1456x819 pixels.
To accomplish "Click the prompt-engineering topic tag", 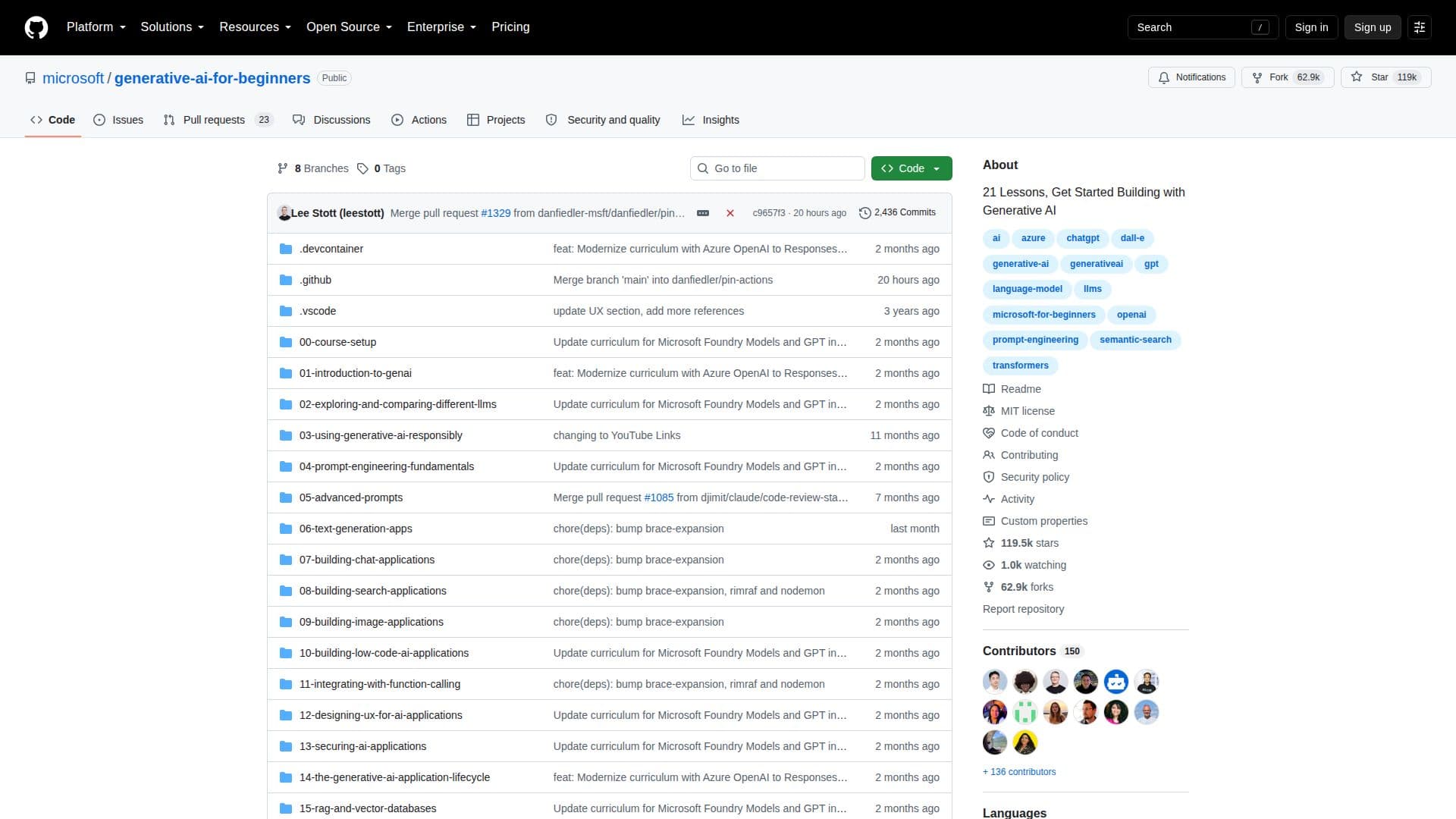I will [x=1035, y=340].
